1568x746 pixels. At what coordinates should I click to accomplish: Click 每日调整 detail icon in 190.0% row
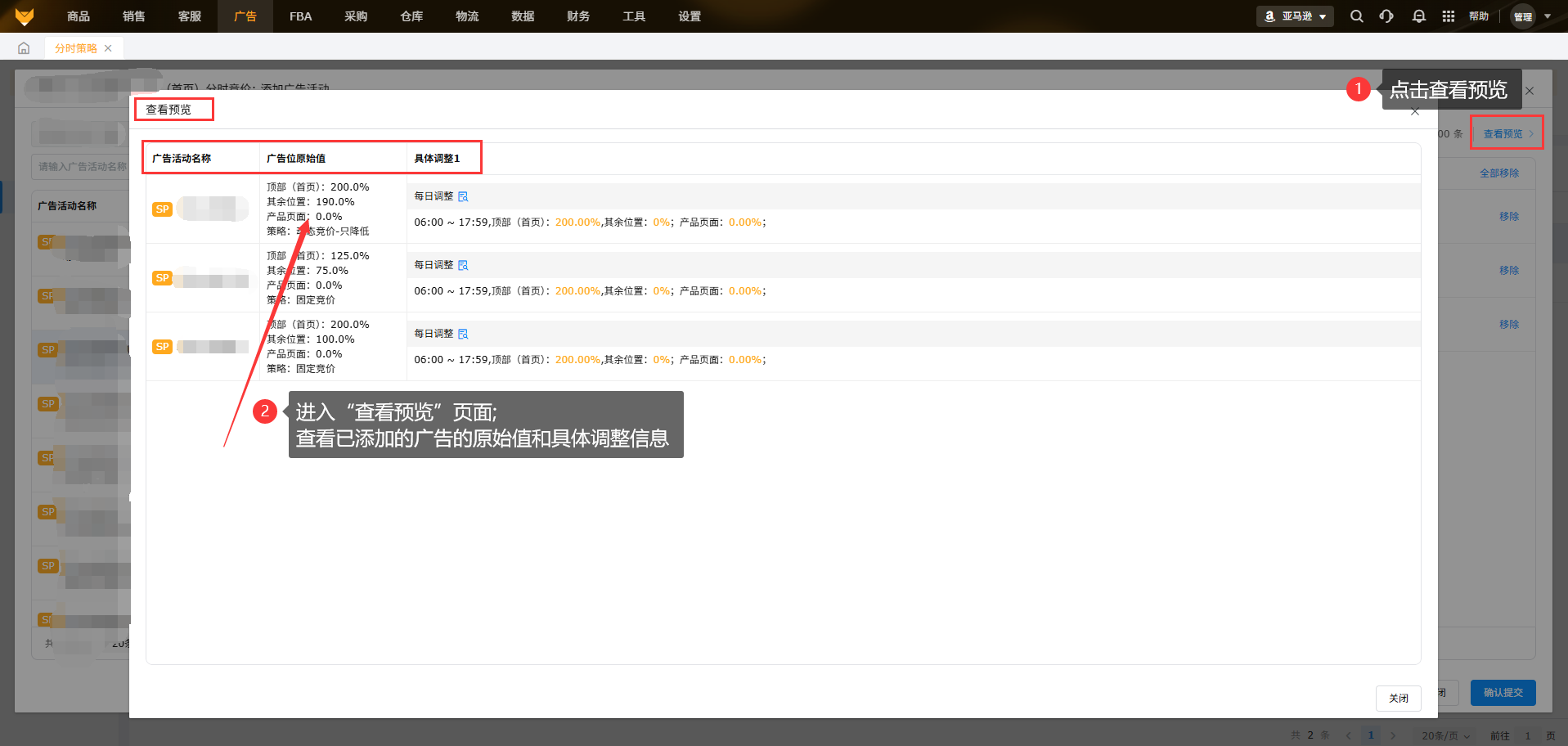463,196
